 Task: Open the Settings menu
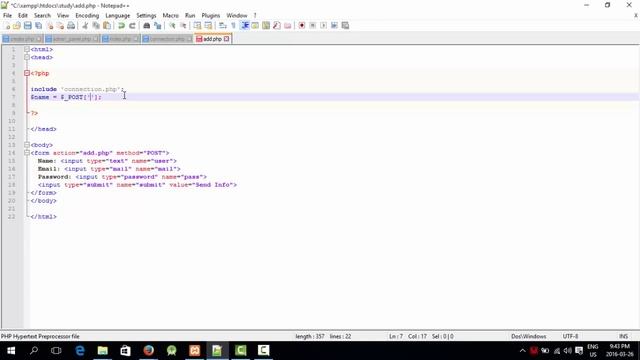click(x=146, y=16)
